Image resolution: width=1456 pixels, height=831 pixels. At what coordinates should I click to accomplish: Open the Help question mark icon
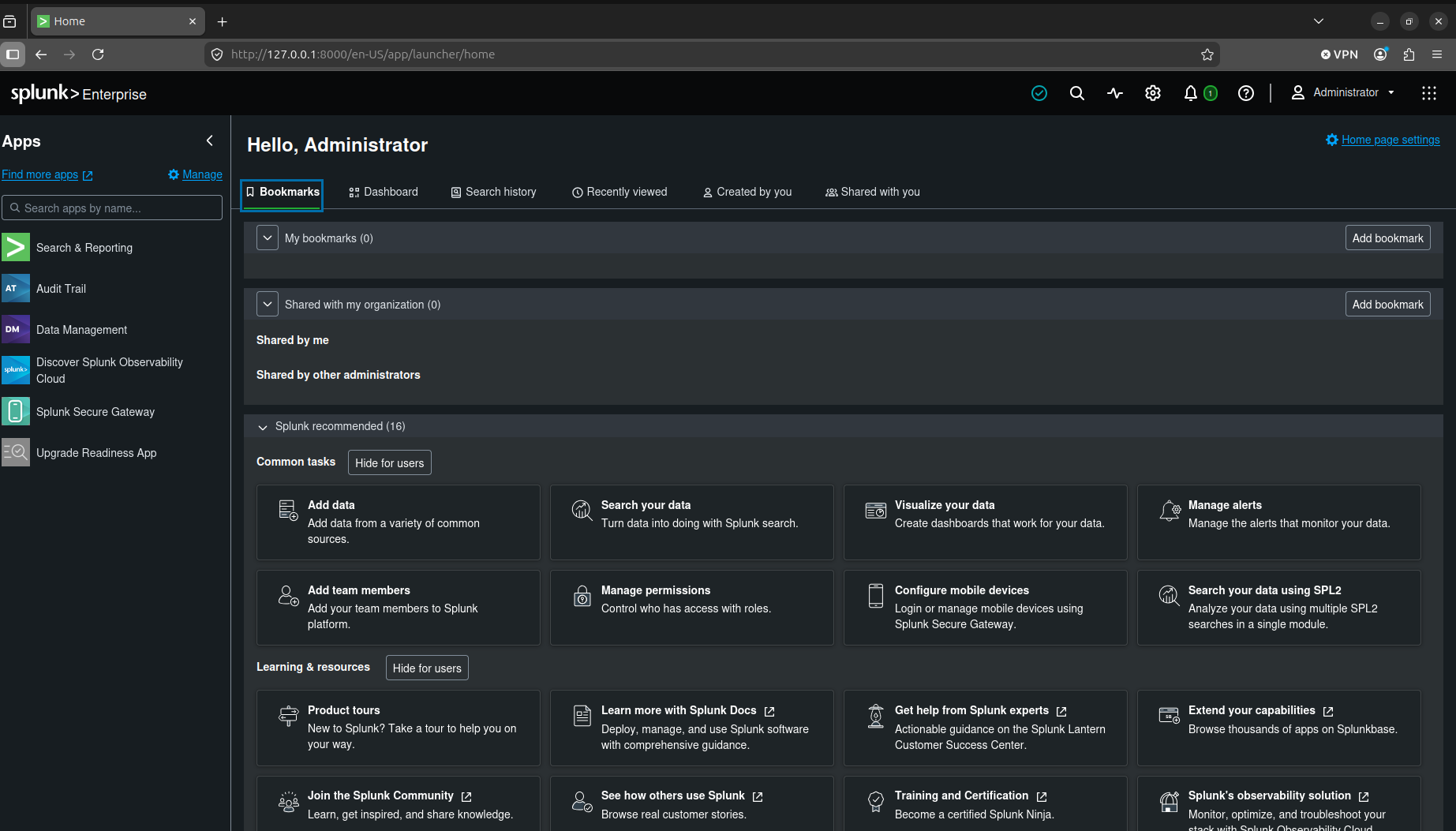pos(1246,93)
